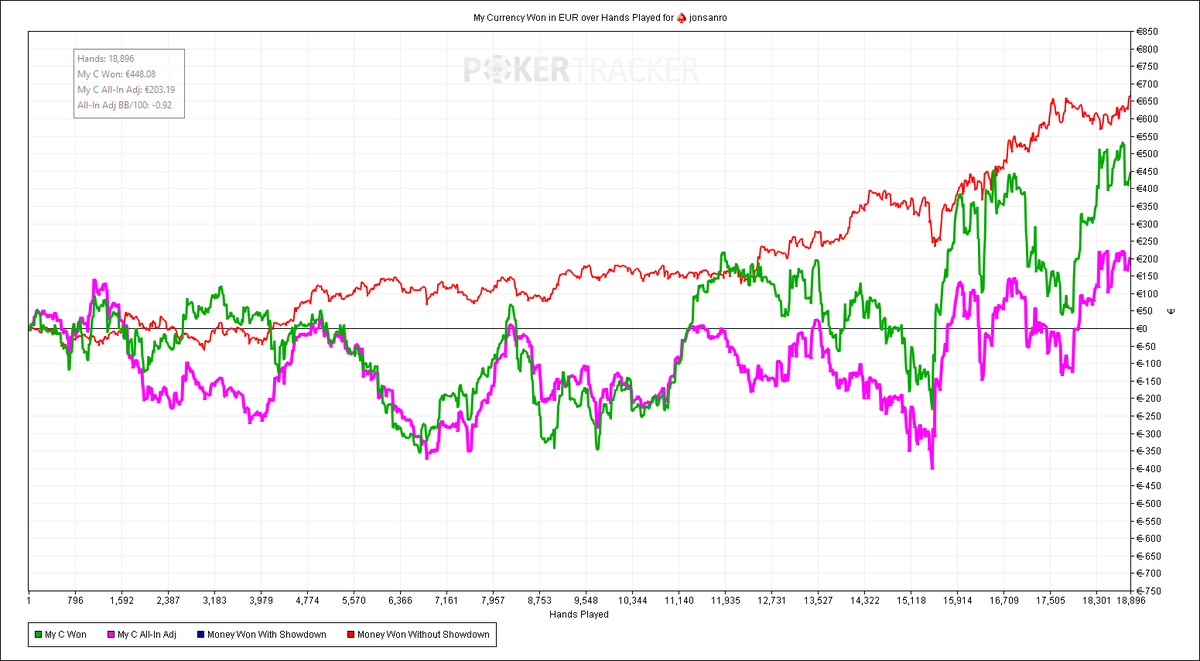
Task: Click the '5,570' tick label on the x-axis
Action: pyautogui.click(x=354, y=601)
